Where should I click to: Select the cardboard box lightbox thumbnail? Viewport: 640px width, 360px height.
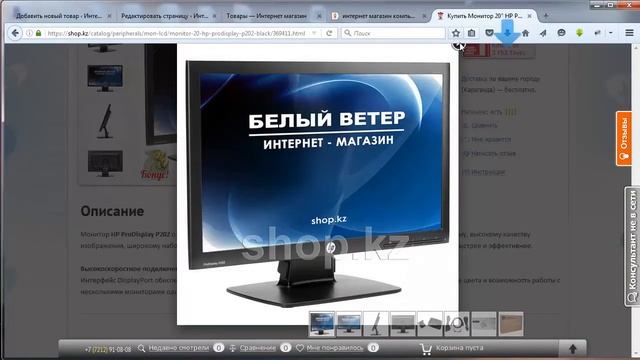coord(511,324)
